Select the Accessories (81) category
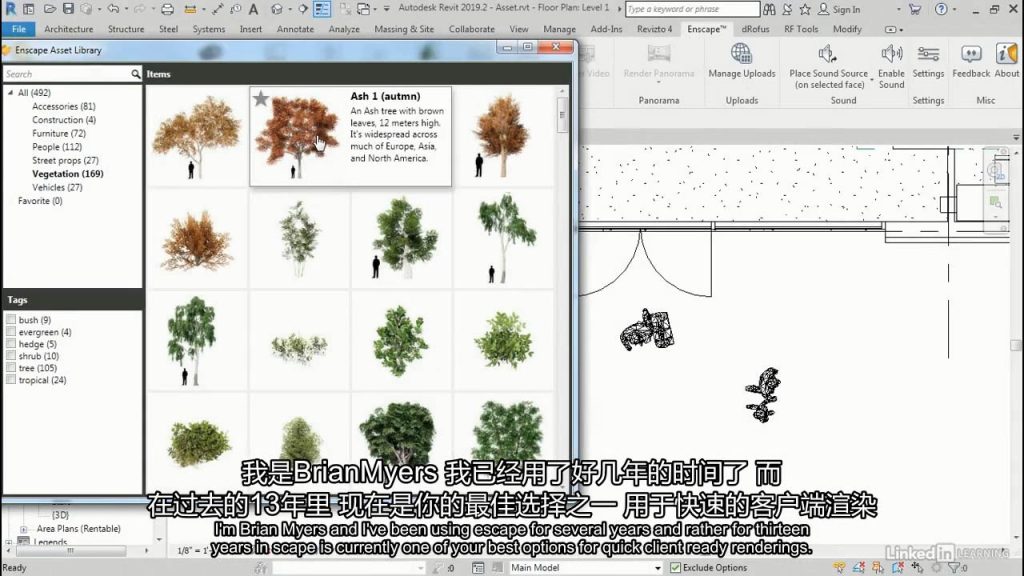This screenshot has height=576, width=1024. [64, 106]
